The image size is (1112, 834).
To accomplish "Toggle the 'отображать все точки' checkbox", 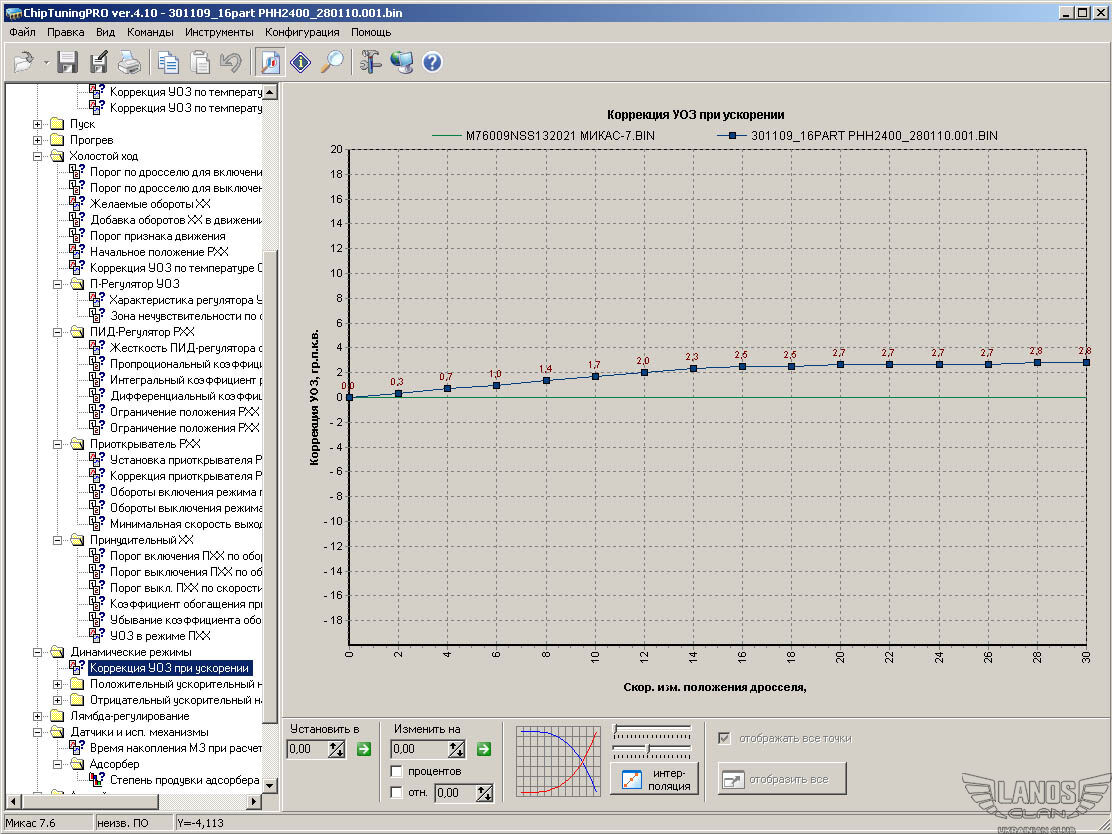I will point(724,738).
